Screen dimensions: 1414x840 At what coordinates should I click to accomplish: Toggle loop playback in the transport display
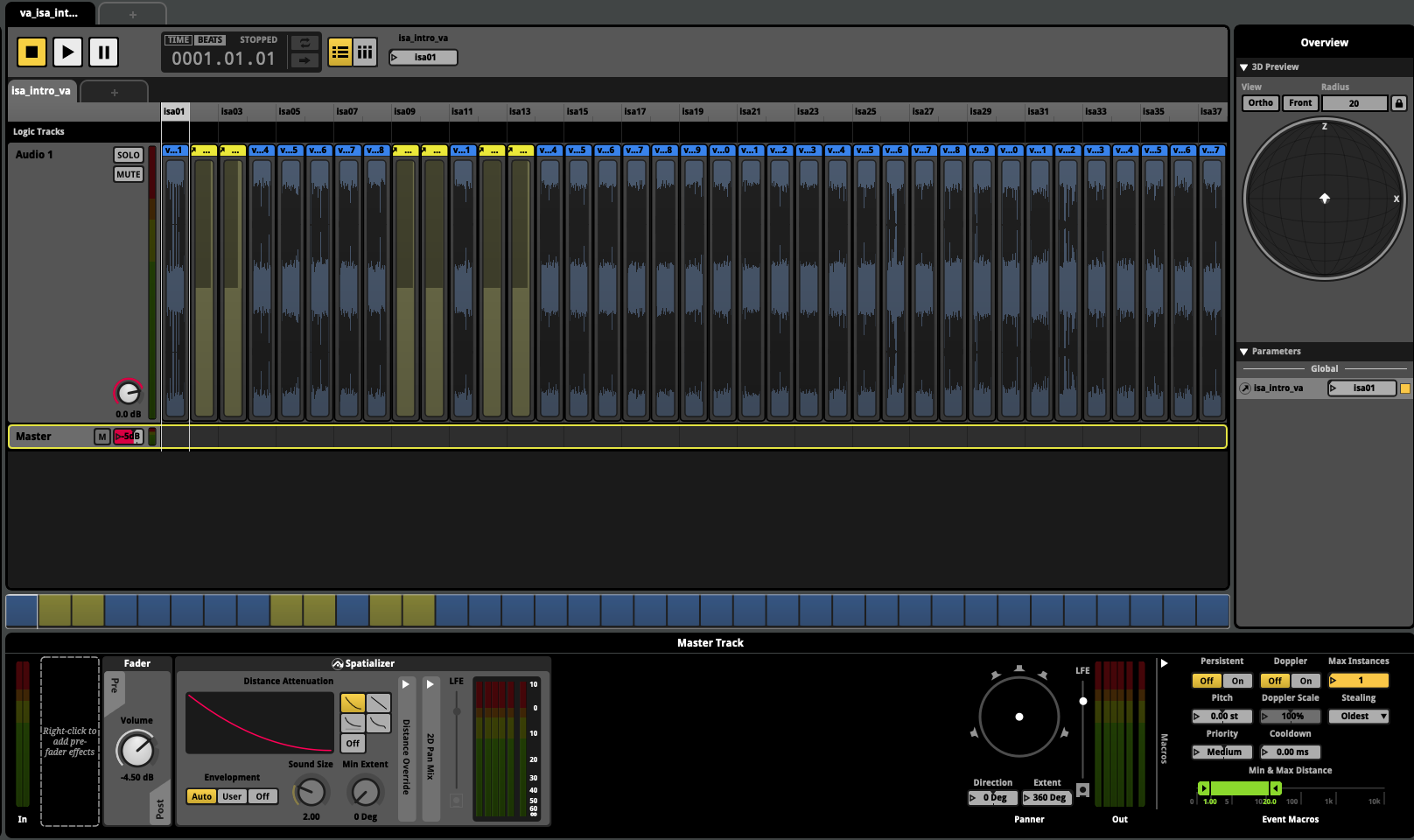coord(304,43)
